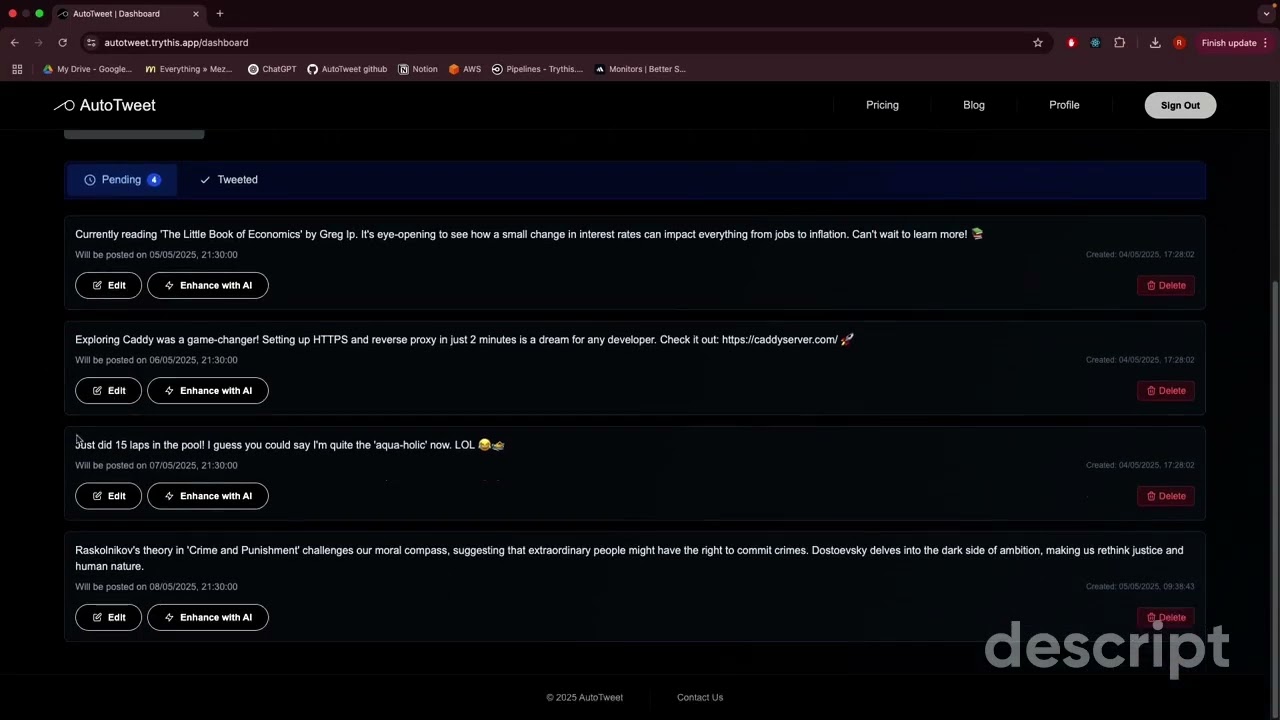
Task: Open the Blog page
Action: click(x=974, y=105)
